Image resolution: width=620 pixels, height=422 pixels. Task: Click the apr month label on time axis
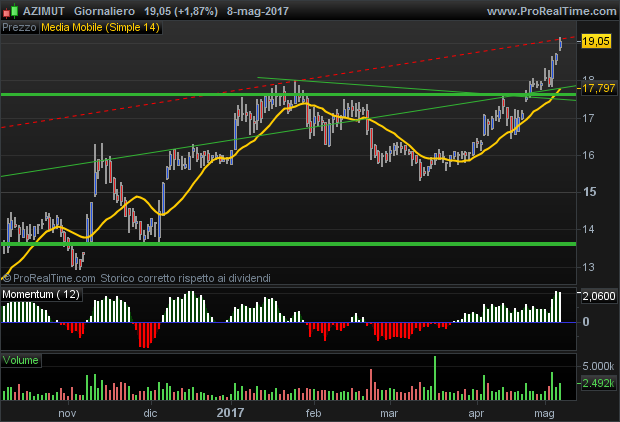click(476, 414)
